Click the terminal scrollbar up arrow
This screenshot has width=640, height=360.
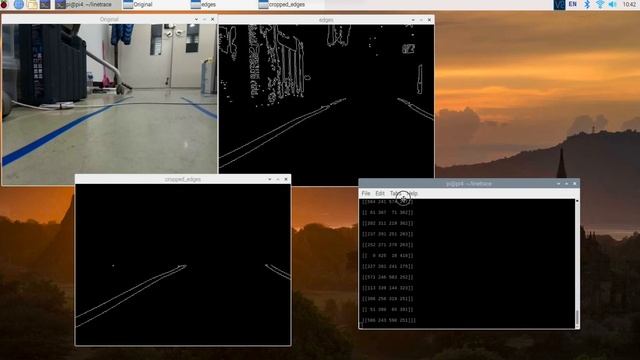click(577, 201)
